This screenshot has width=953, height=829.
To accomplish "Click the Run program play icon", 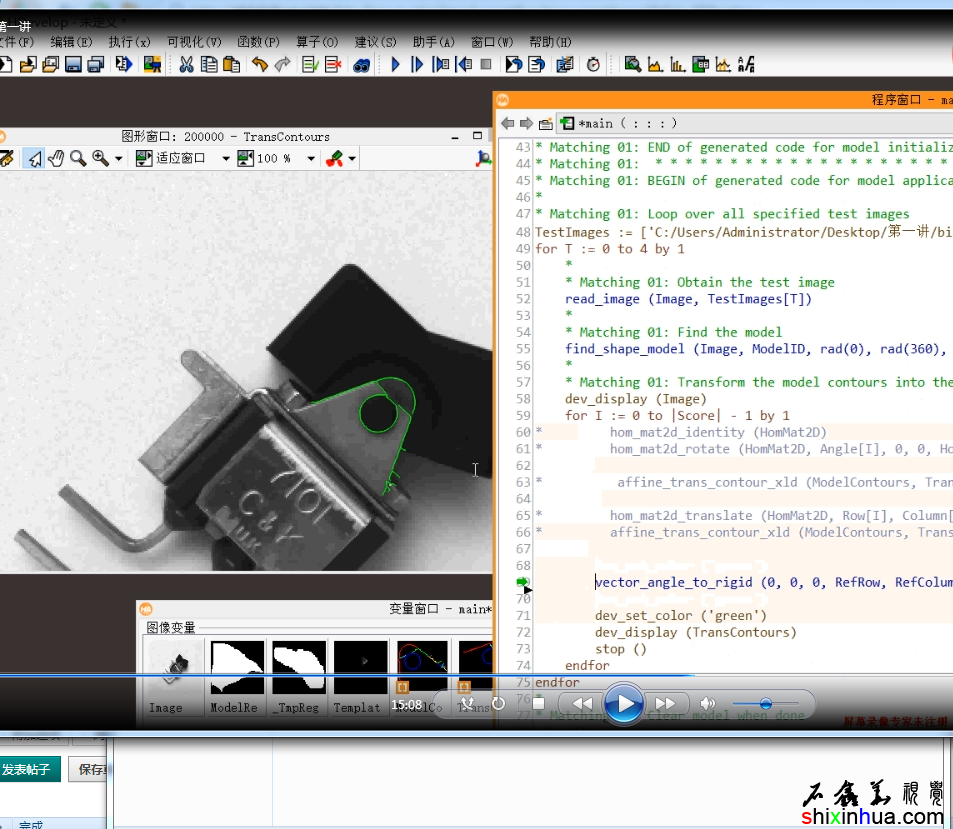I will 395,65.
